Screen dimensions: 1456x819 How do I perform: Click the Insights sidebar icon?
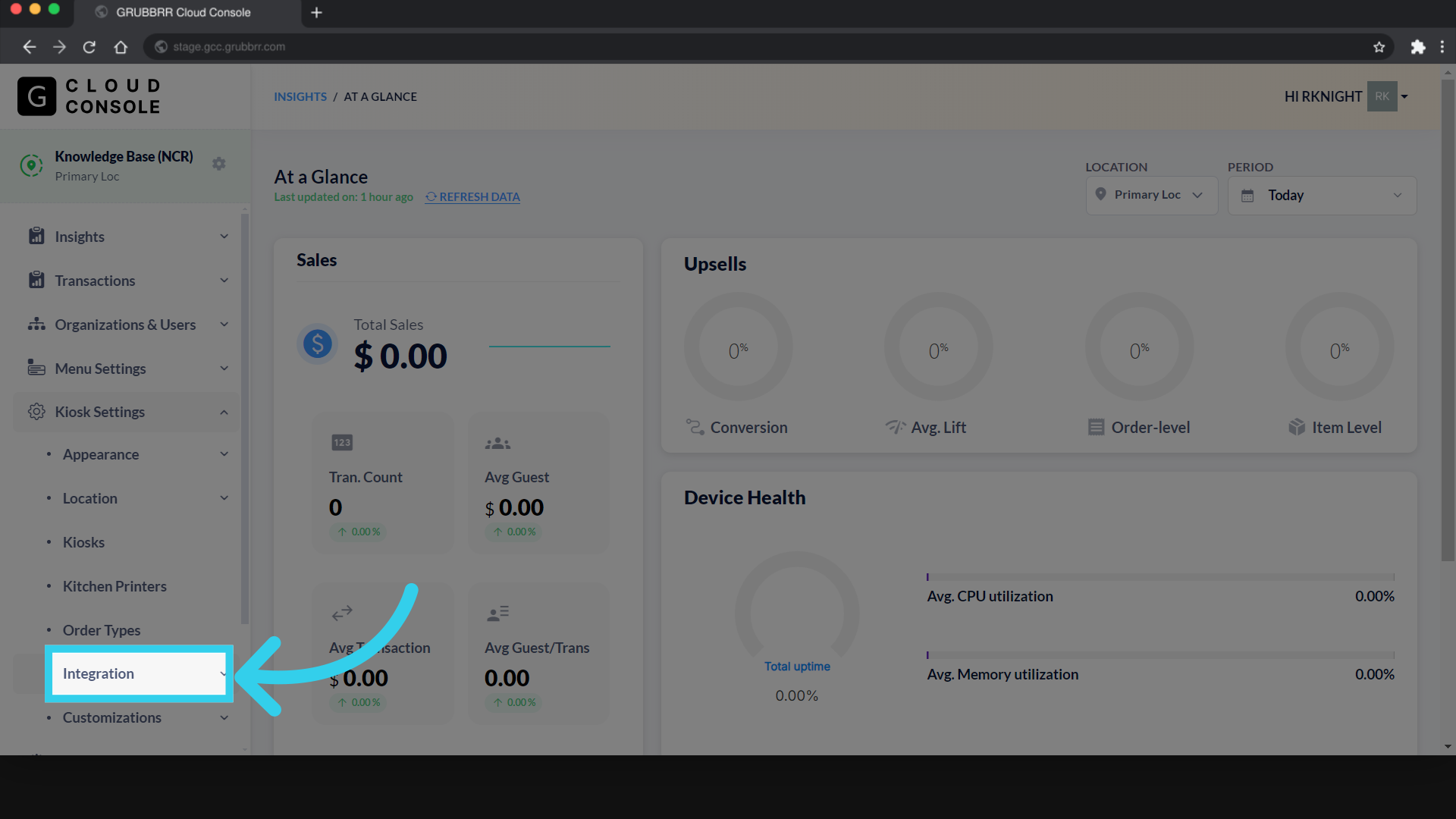pos(36,236)
